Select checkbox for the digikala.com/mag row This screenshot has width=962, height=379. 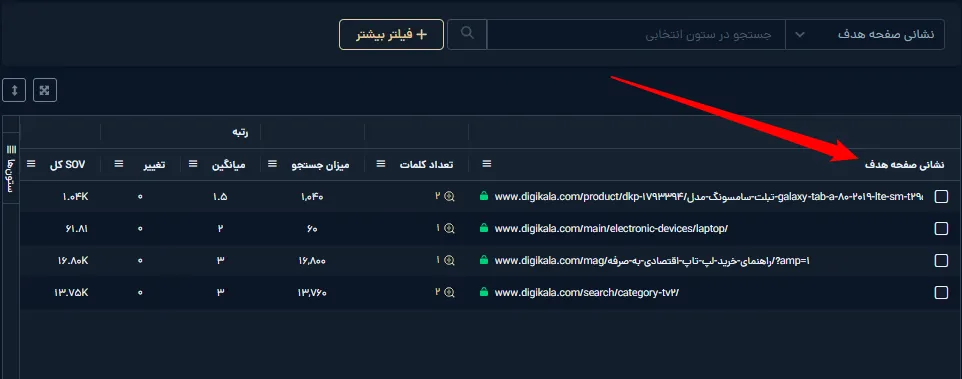point(941,260)
